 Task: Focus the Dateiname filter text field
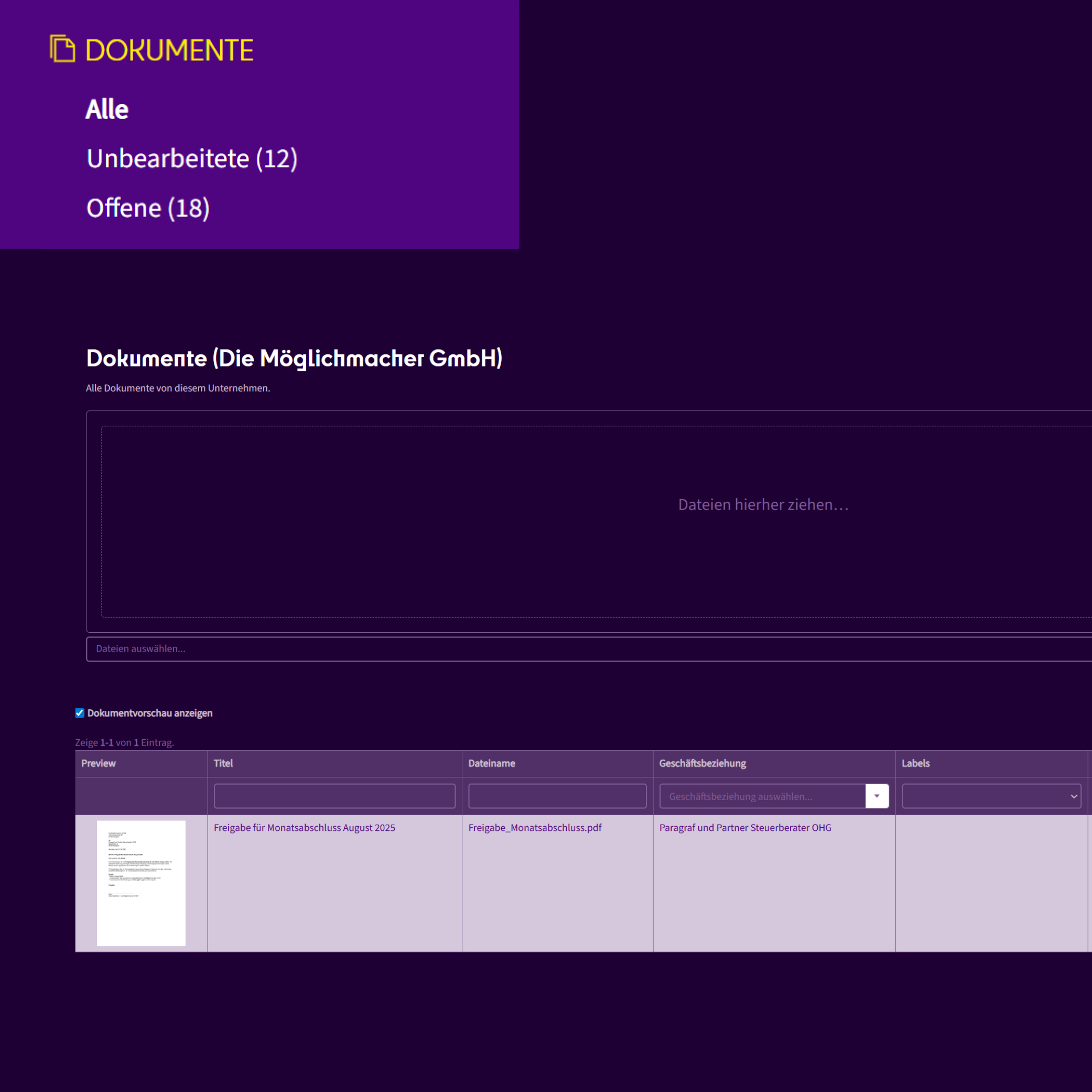557,796
